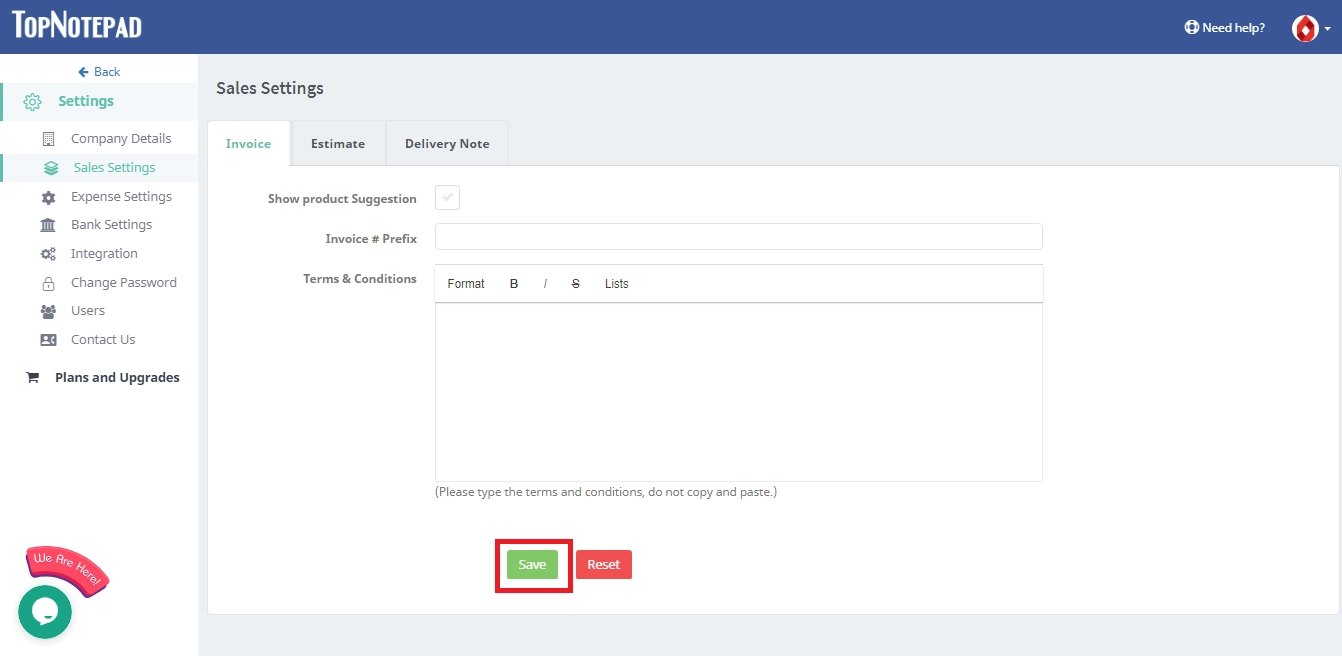Click the Back arrow icon
This screenshot has height=656, width=1342.
pyautogui.click(x=84, y=72)
